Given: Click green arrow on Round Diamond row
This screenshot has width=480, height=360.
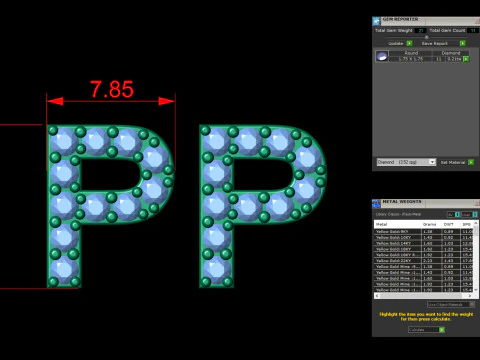Looking at the screenshot, I should pyautogui.click(x=466, y=59).
